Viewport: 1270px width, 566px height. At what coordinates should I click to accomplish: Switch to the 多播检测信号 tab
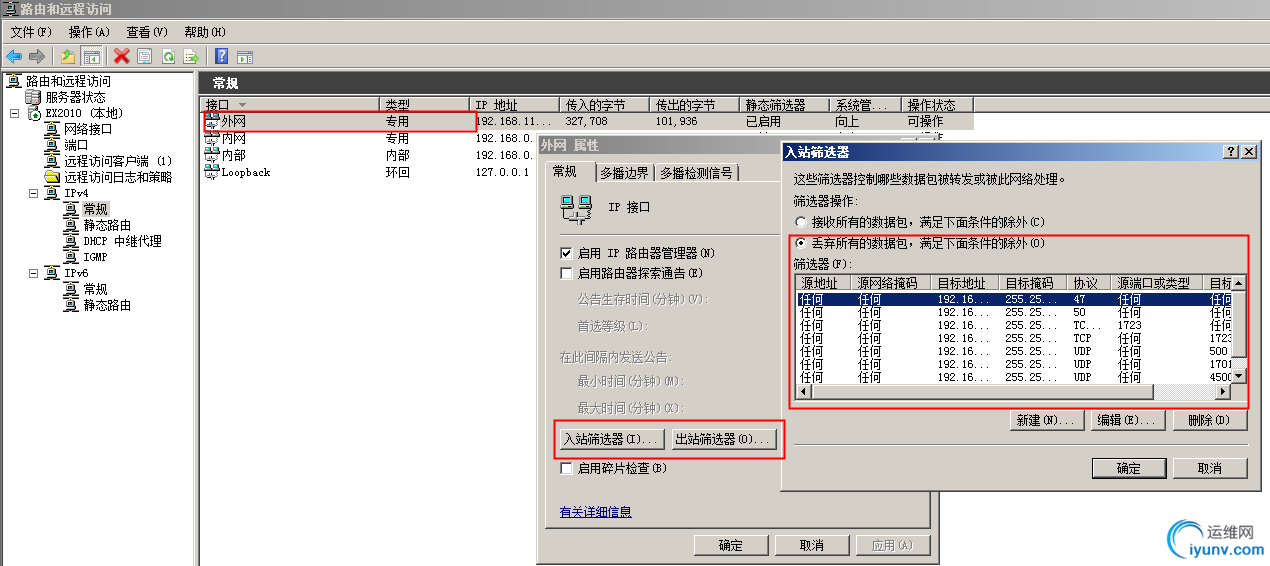click(697, 172)
